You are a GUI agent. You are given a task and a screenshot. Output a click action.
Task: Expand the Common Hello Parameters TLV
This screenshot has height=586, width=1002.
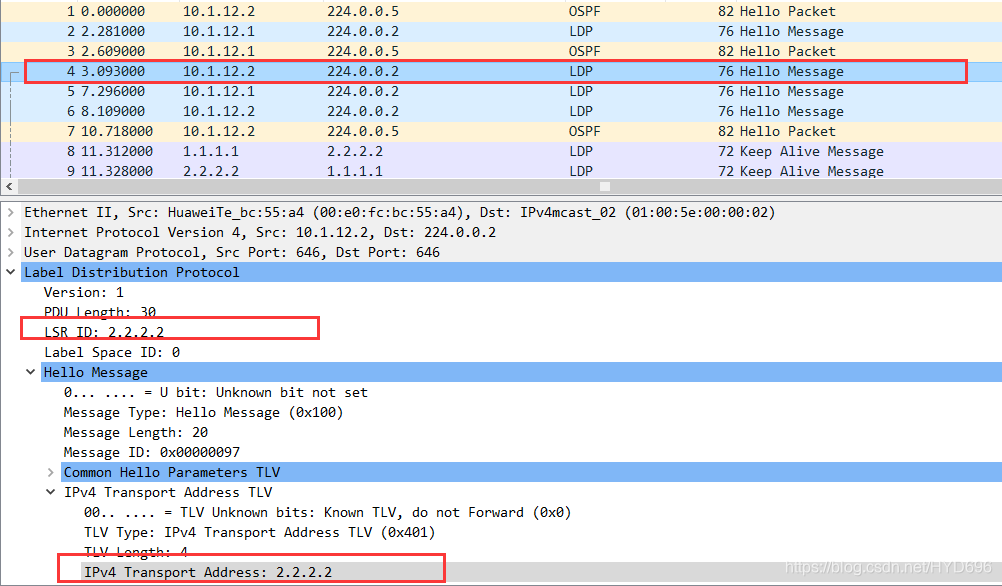coord(50,472)
